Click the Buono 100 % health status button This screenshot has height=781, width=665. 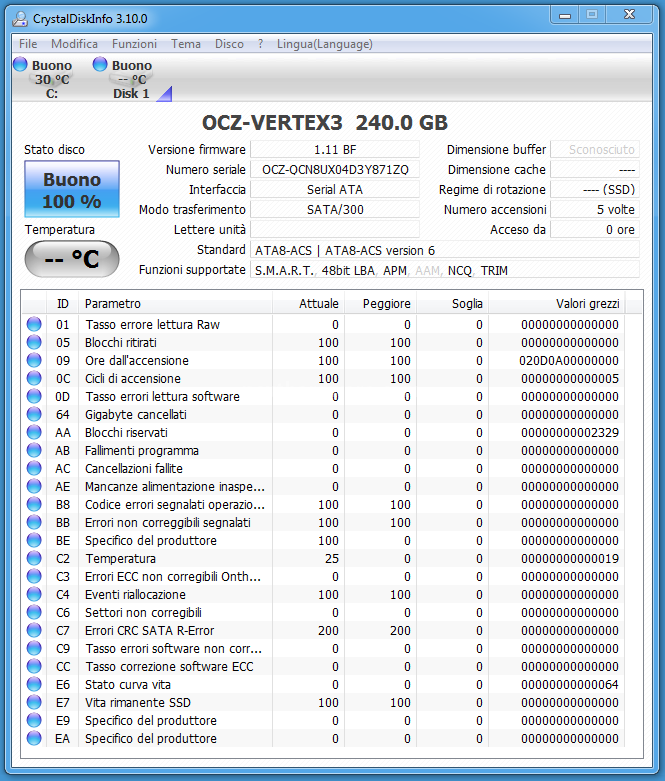pos(72,189)
